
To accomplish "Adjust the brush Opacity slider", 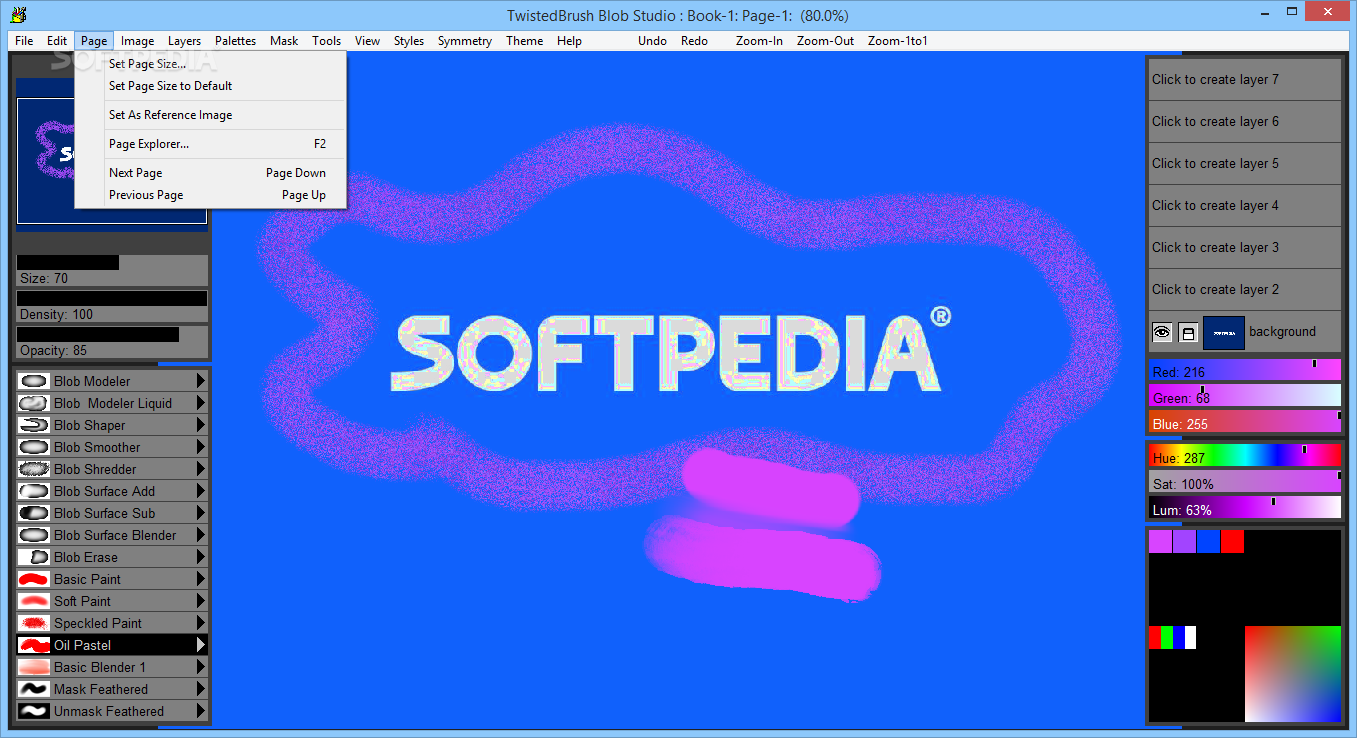I will [x=112, y=342].
